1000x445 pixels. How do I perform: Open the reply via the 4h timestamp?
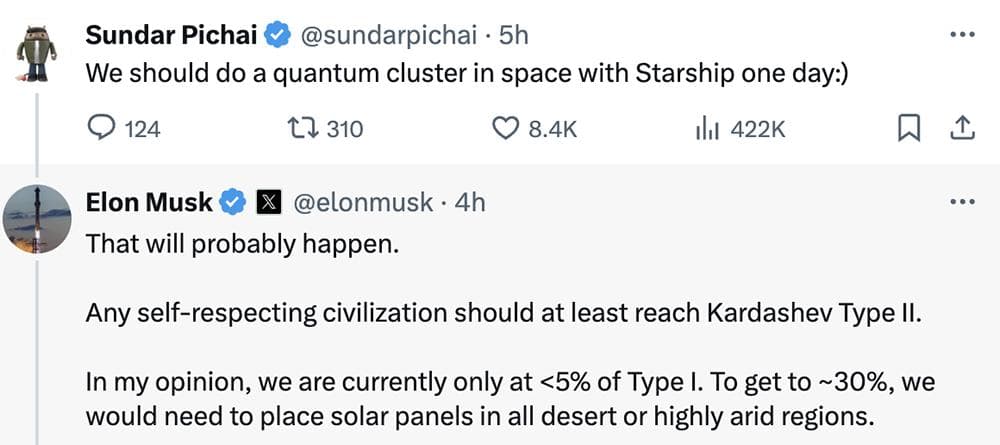(471, 202)
